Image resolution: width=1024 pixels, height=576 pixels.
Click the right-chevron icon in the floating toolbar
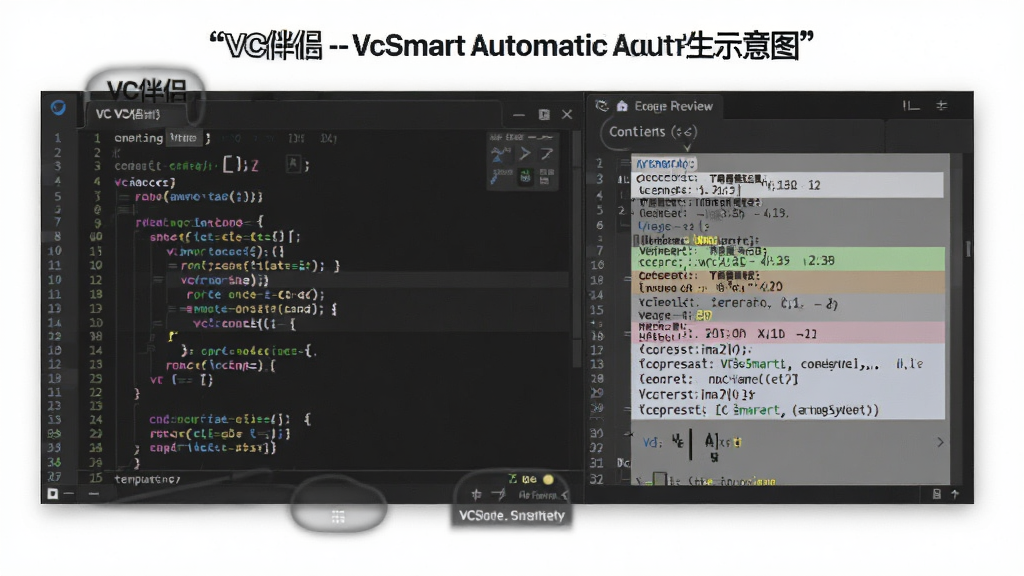tap(524, 153)
